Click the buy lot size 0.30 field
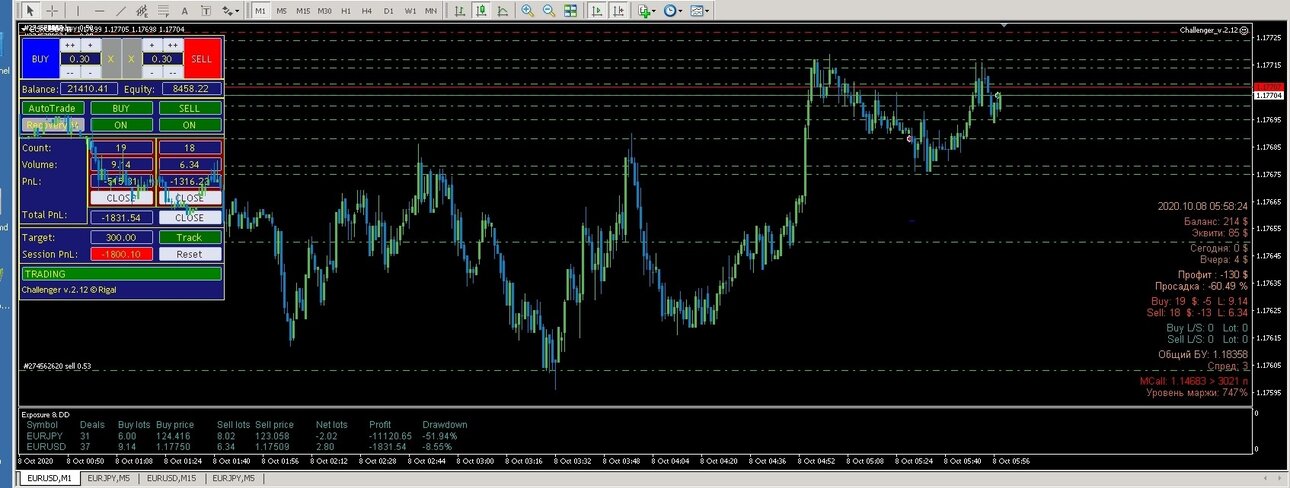The image size is (1290, 488). (80, 59)
